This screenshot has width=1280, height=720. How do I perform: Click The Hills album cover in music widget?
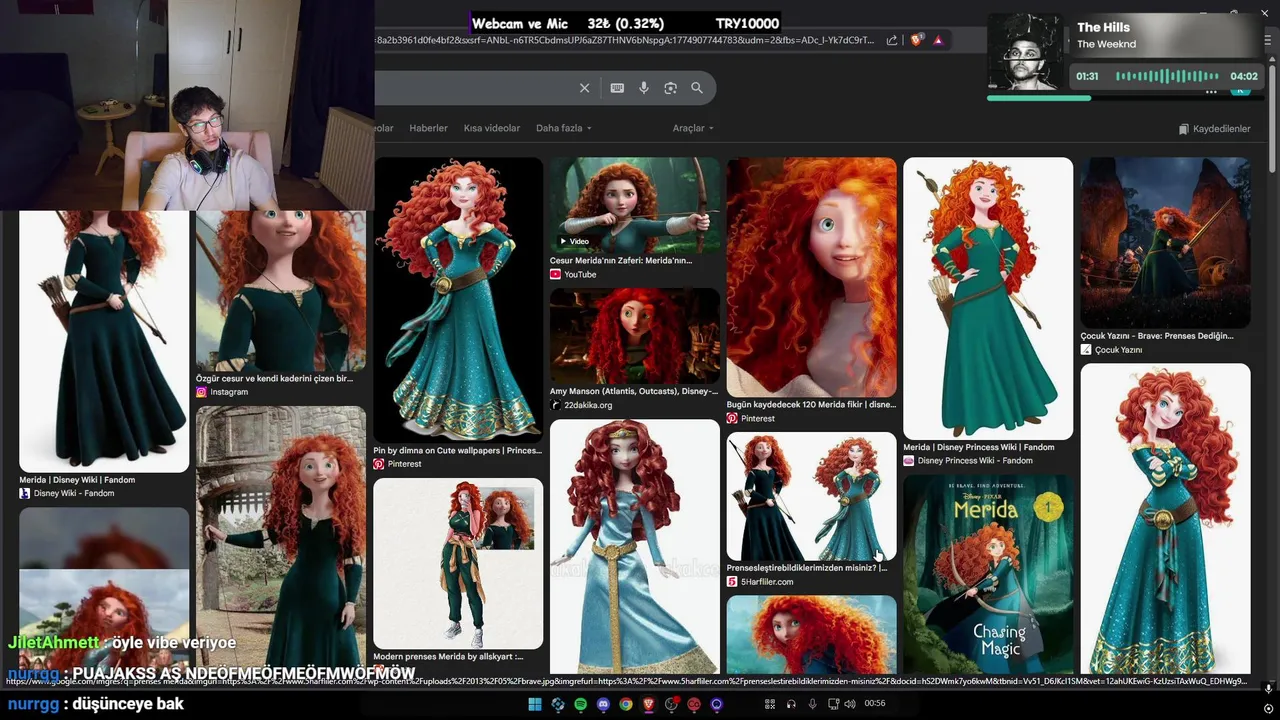1027,53
